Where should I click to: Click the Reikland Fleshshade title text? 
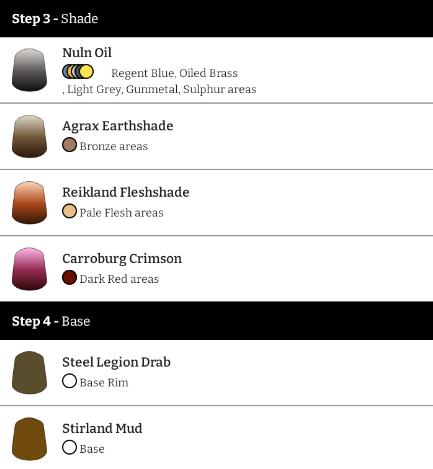tap(126, 192)
